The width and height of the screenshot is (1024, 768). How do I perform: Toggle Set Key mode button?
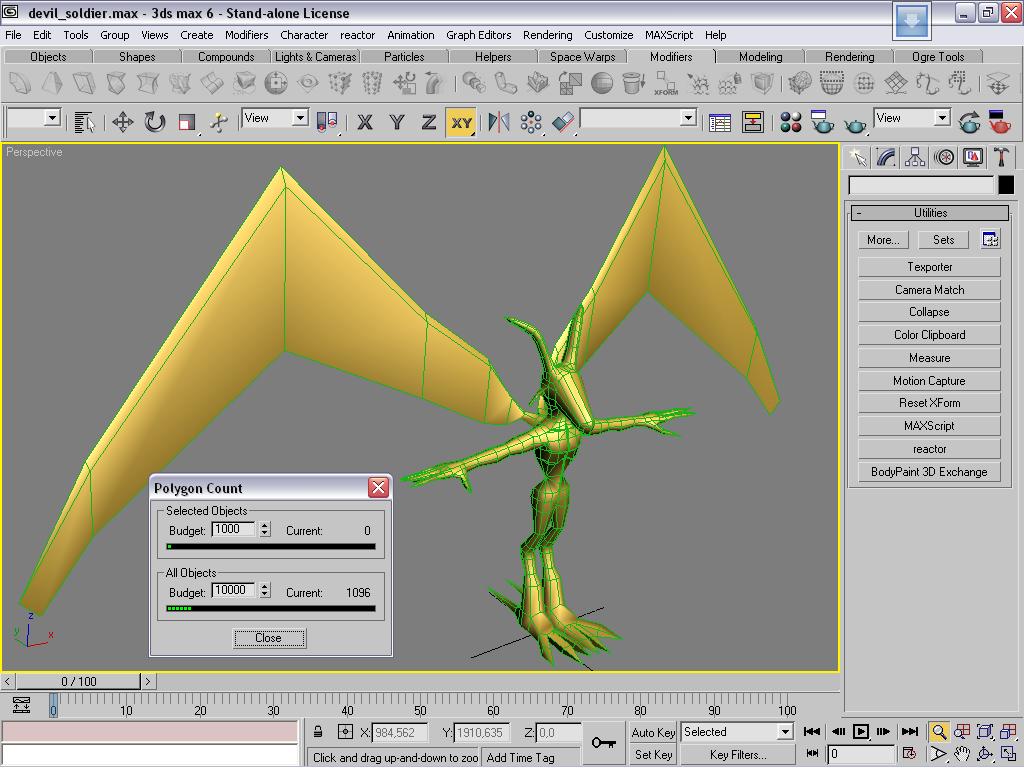pos(653,754)
